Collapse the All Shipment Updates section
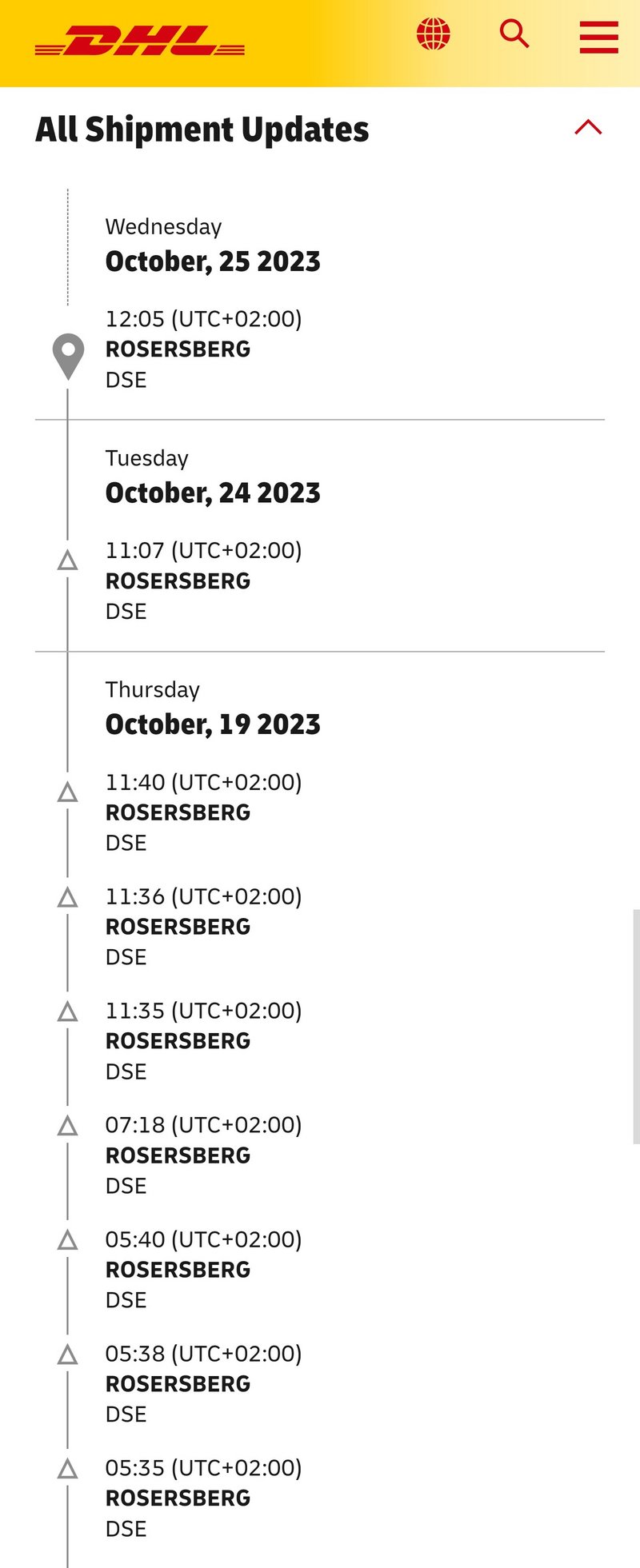The width and height of the screenshot is (640, 1568). point(588,128)
